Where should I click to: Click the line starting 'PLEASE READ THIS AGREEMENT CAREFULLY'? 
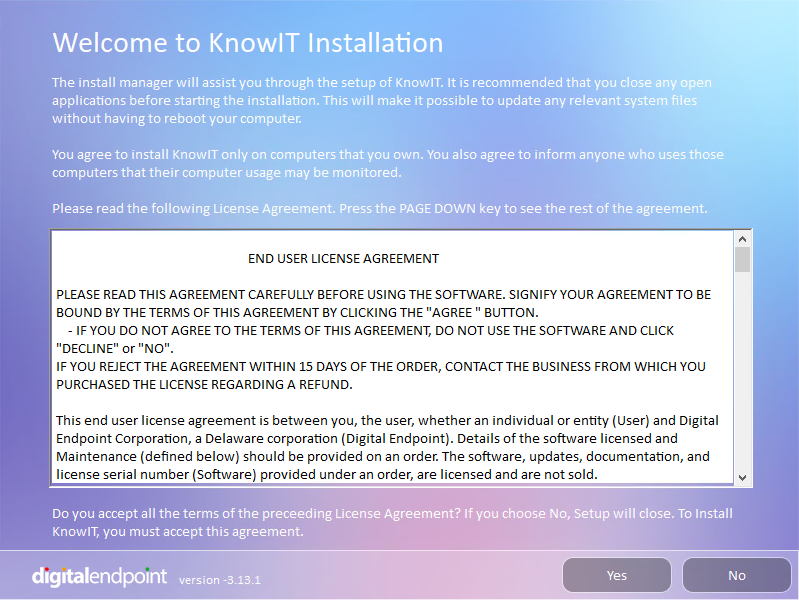(x=383, y=295)
